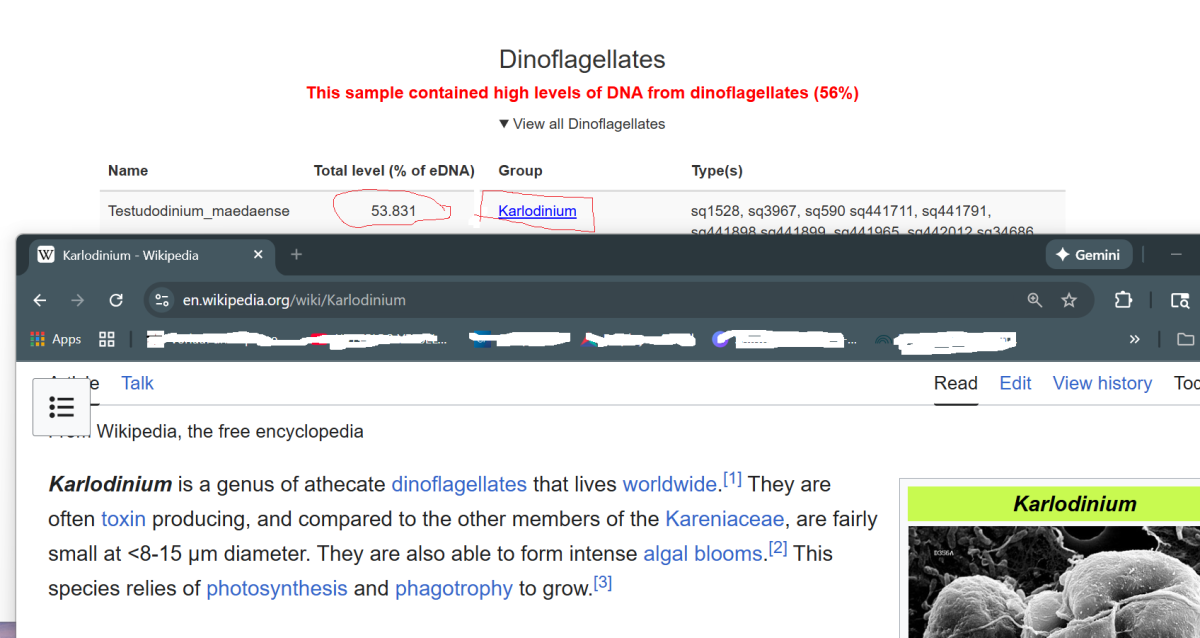Open the Chrome extensions puzzle icon
The image size is (1200, 638).
tap(1123, 300)
